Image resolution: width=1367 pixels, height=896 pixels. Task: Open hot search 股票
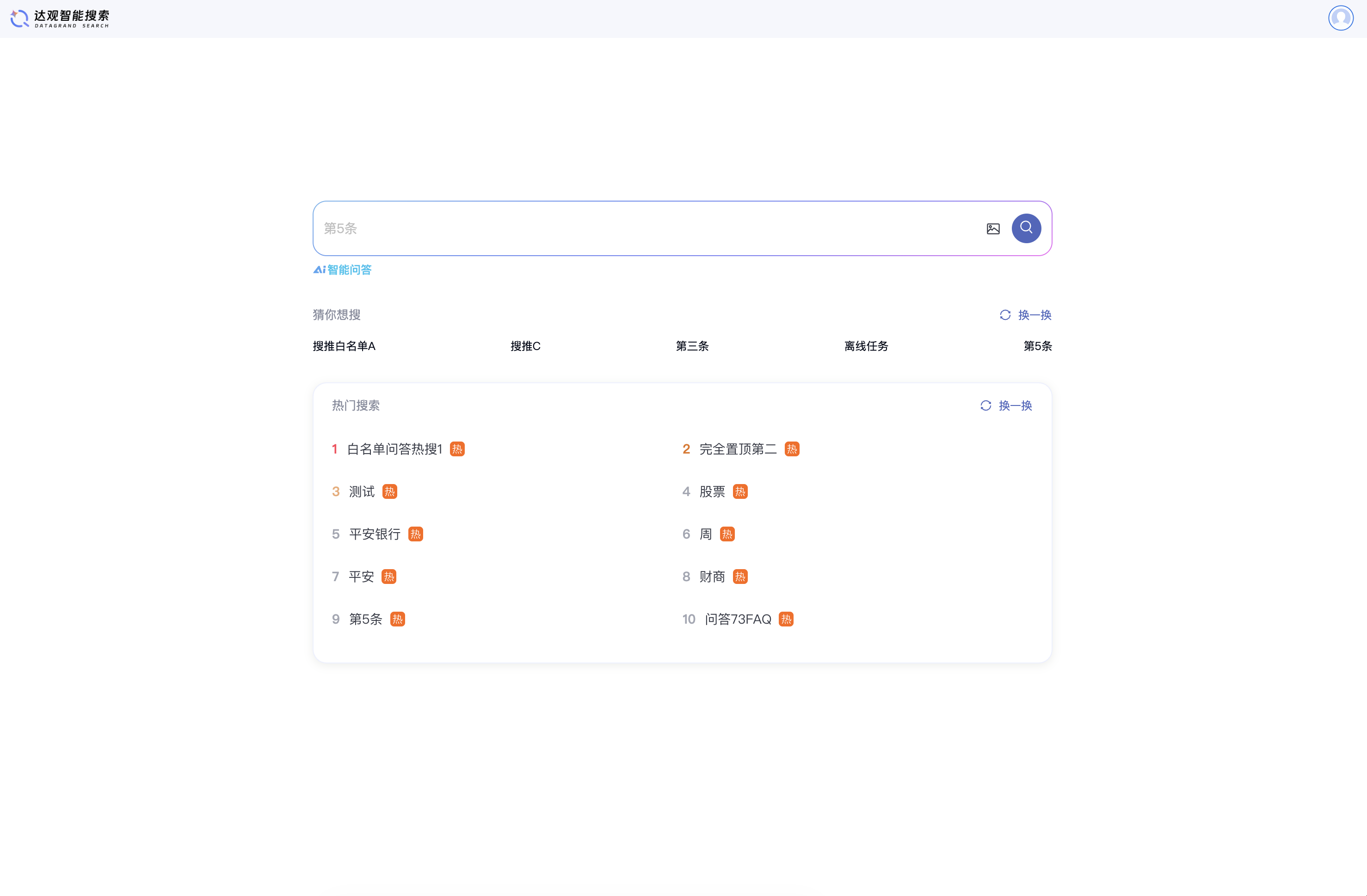712,491
